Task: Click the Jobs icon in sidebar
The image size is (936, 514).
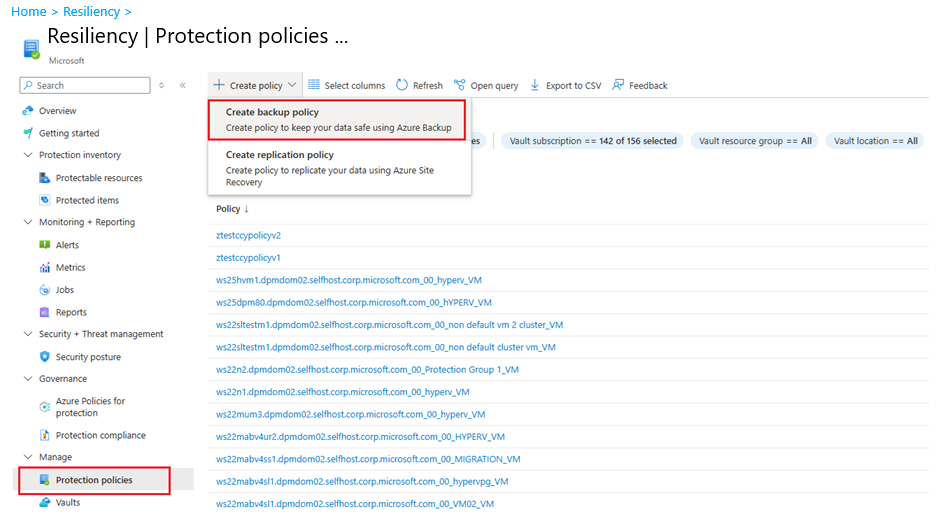Action: tap(45, 290)
